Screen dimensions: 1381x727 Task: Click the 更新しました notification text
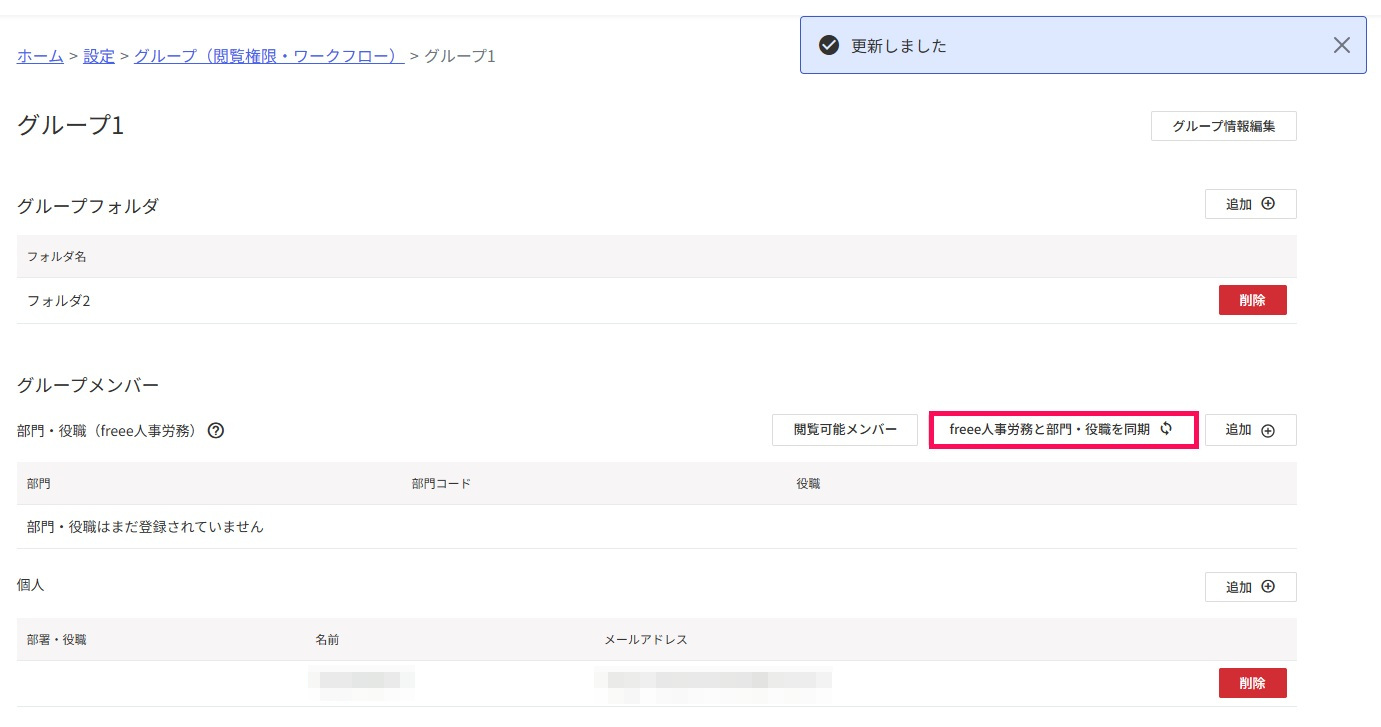point(899,46)
